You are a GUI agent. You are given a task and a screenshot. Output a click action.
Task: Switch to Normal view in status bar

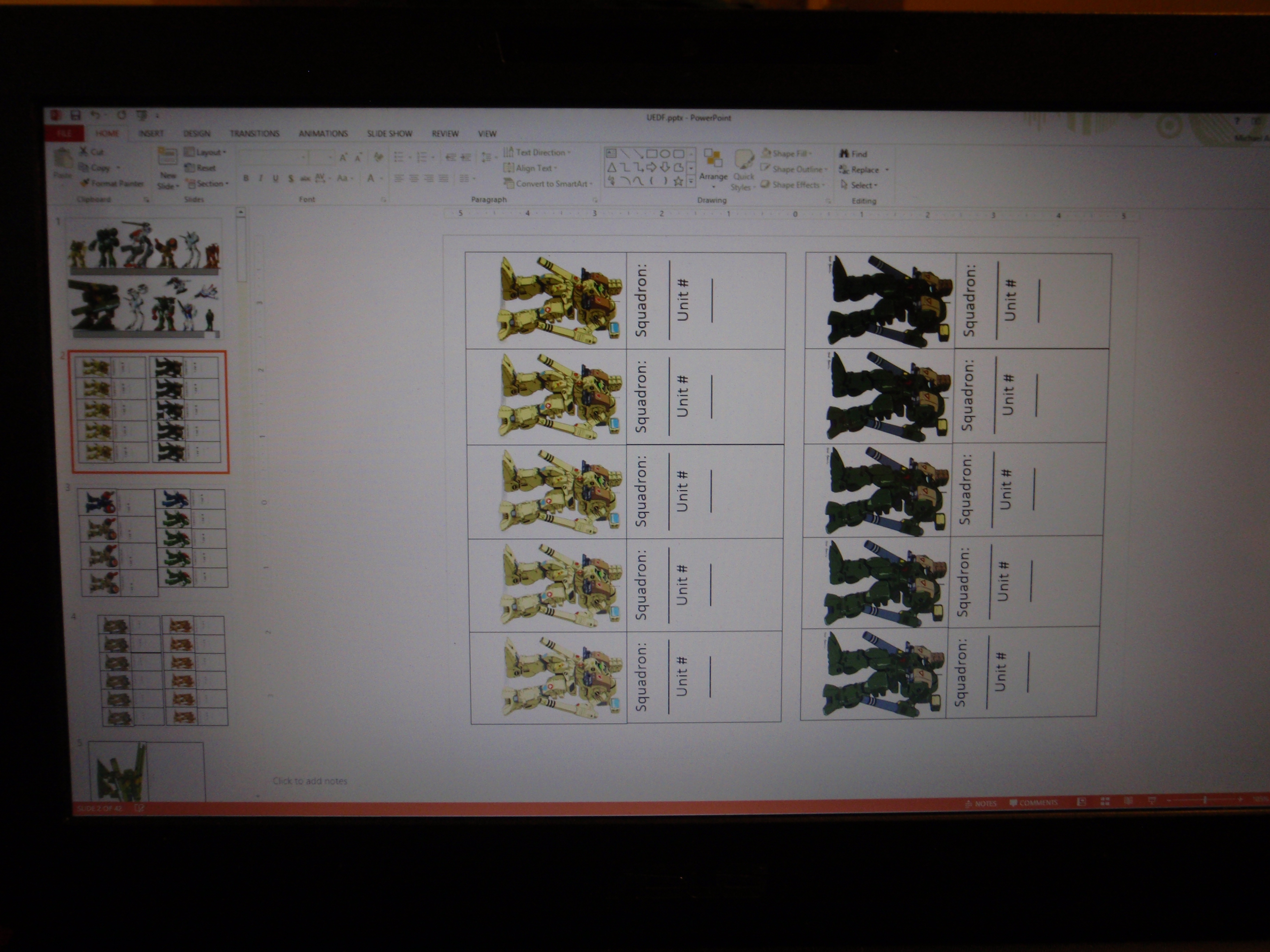point(1081,802)
